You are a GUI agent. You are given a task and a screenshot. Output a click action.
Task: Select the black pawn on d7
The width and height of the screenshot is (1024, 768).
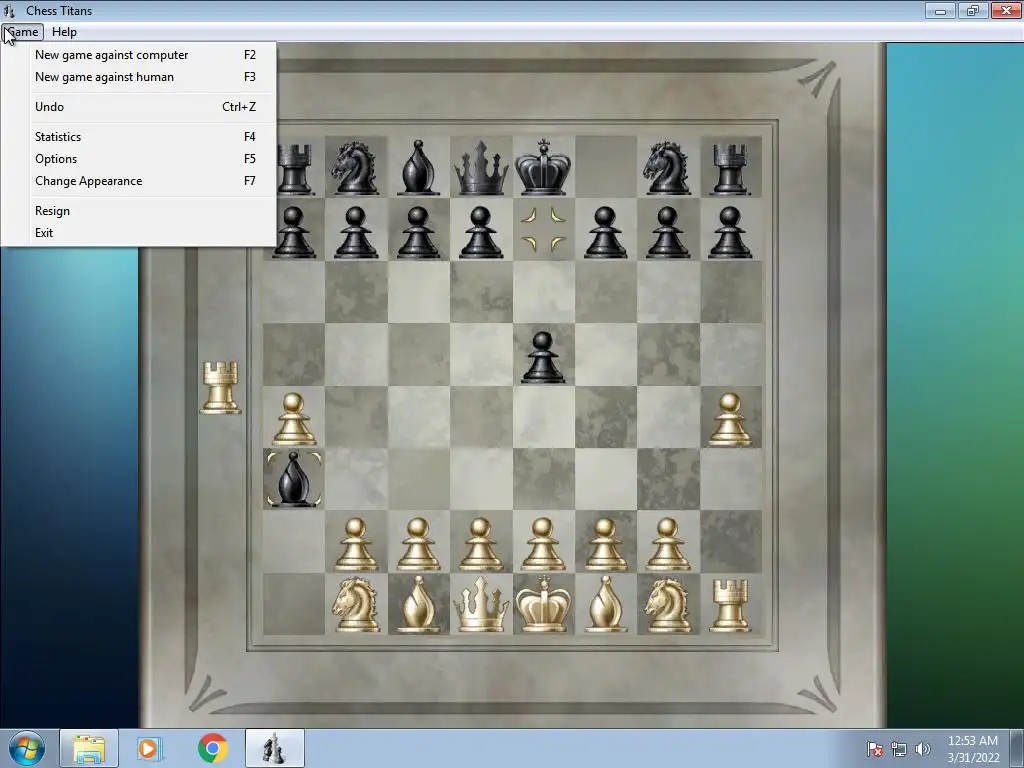481,232
